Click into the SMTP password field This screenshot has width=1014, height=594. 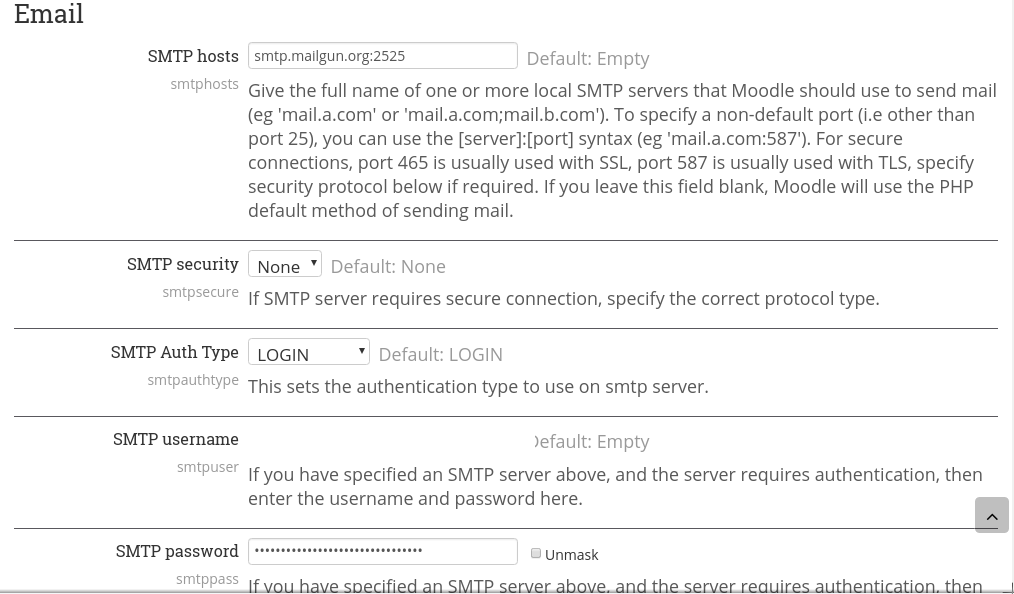[x=382, y=551]
